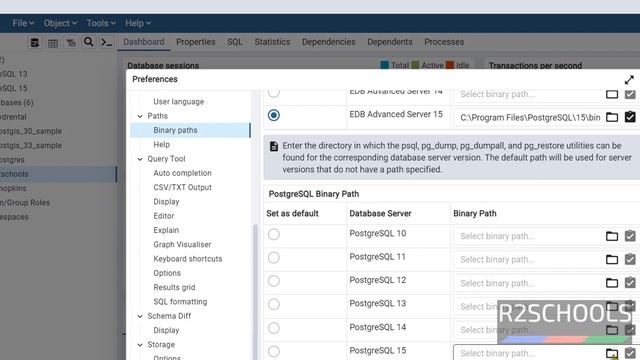Set PostgreSQL 15 as default

(x=273, y=351)
